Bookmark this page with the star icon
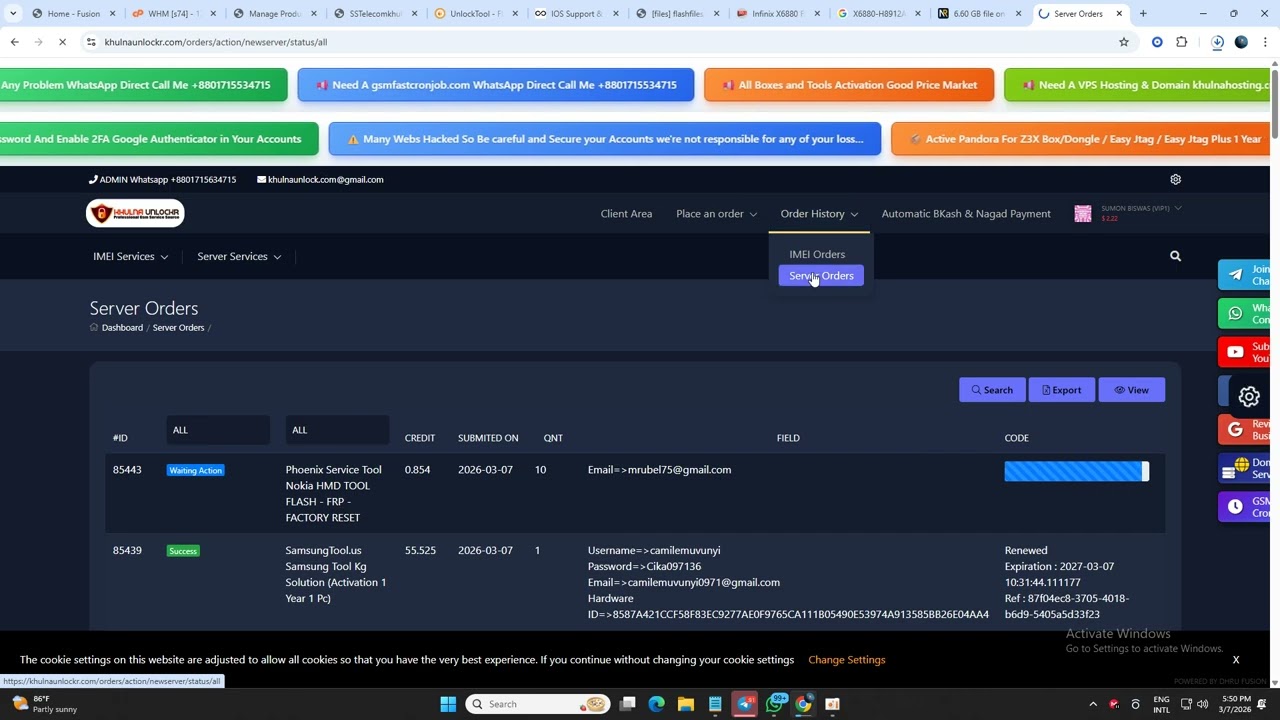The height and width of the screenshot is (720, 1280). pos(1124,42)
